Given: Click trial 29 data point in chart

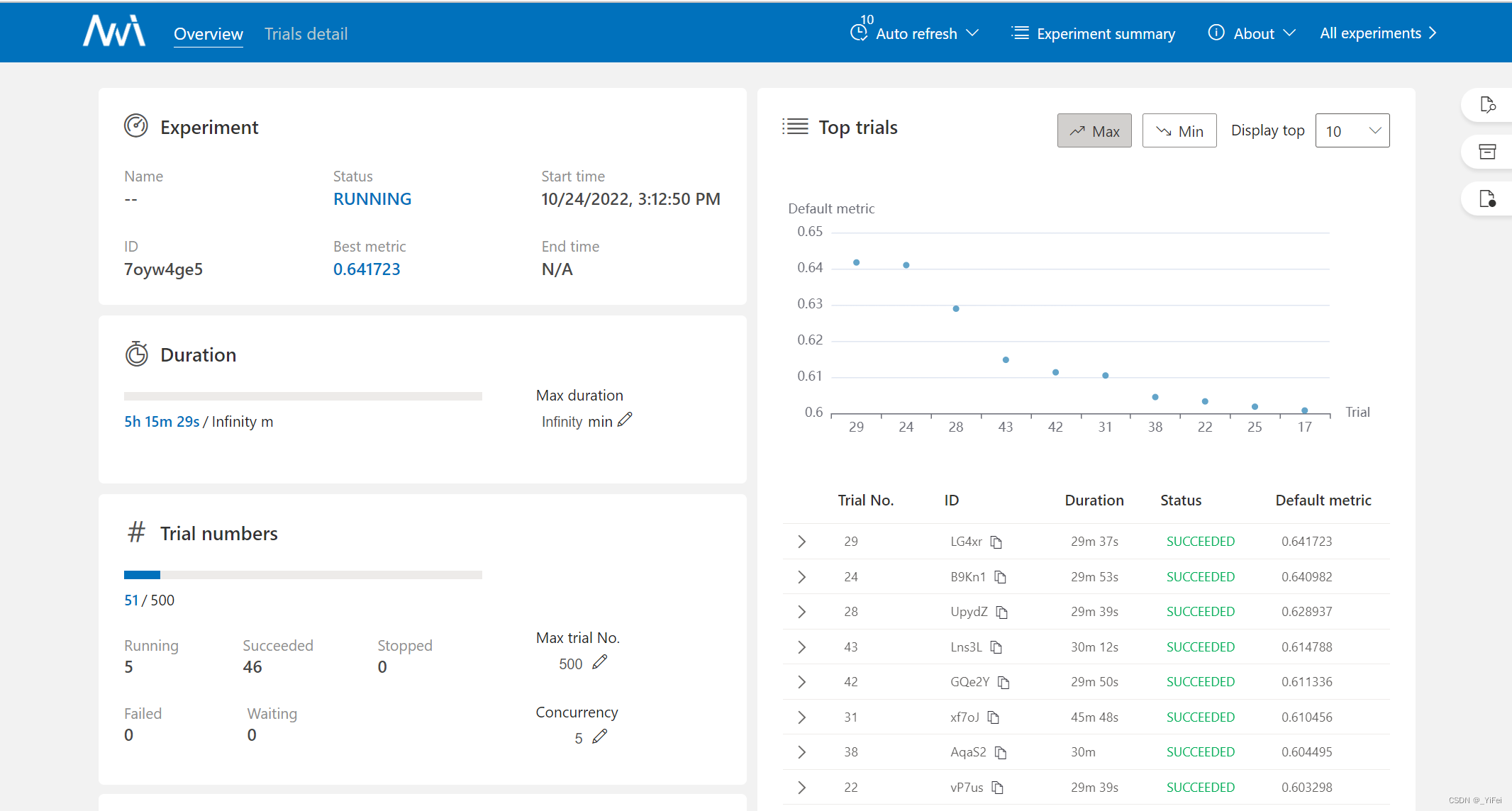Looking at the screenshot, I should point(857,263).
